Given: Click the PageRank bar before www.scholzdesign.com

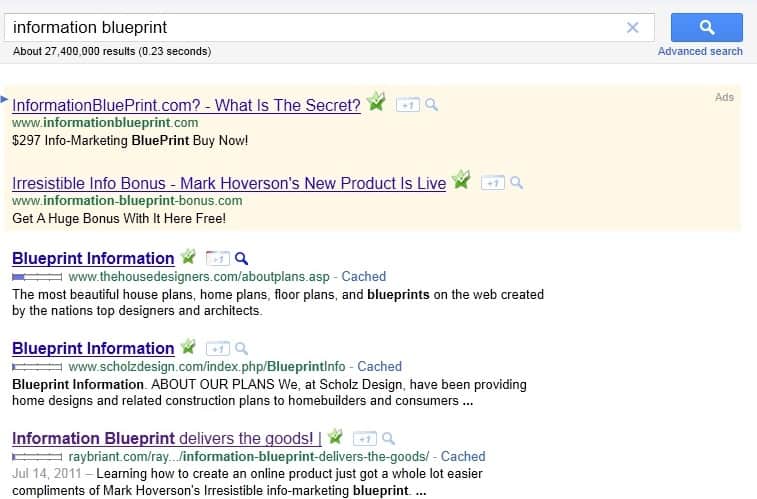Looking at the screenshot, I should (x=37, y=367).
